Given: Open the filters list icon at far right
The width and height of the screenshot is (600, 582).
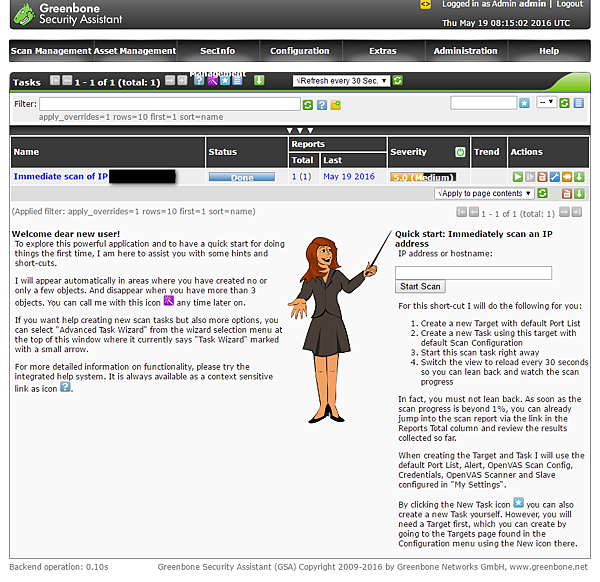Looking at the screenshot, I should tap(579, 103).
